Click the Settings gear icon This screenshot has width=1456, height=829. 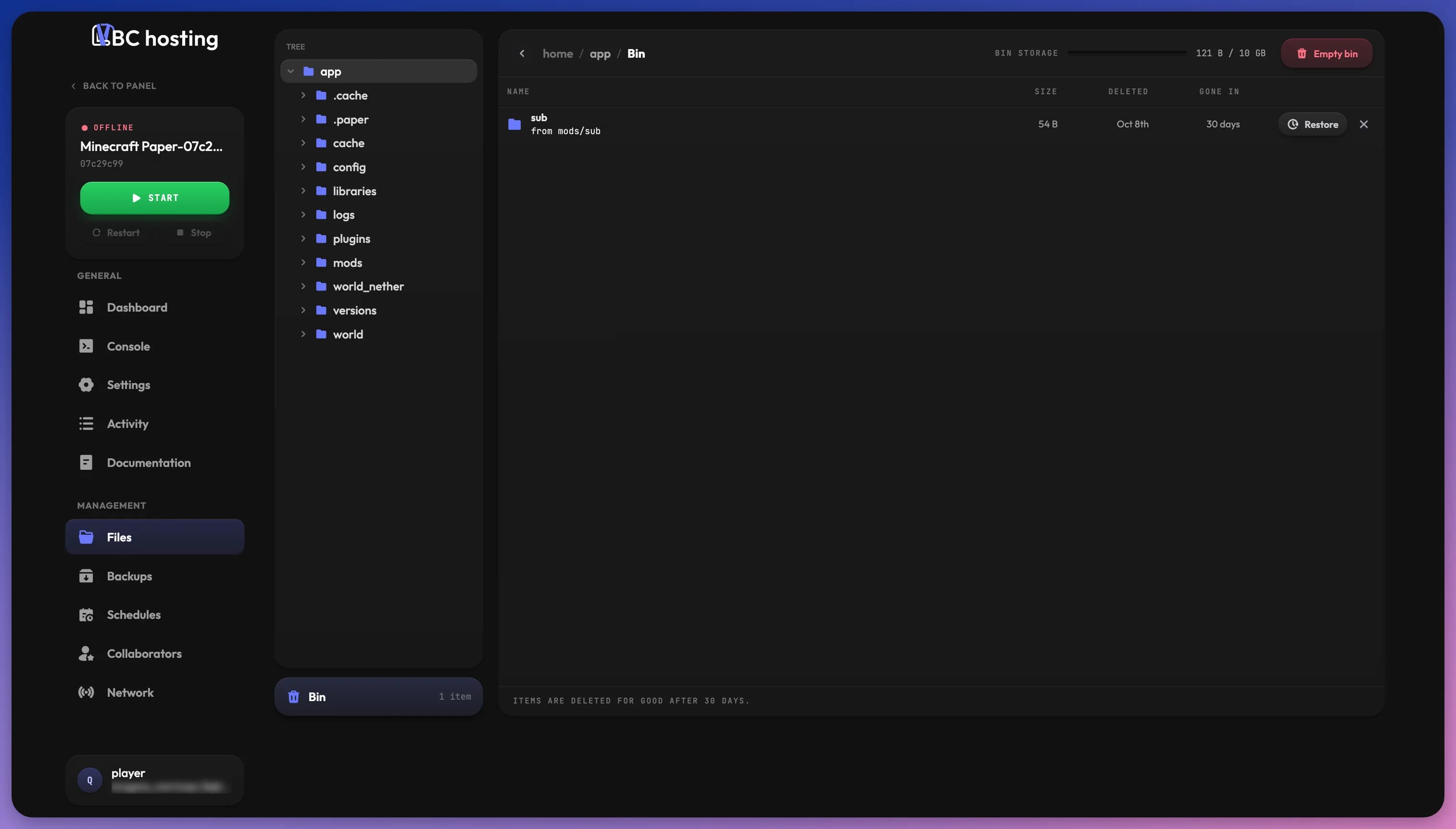pyautogui.click(x=86, y=385)
